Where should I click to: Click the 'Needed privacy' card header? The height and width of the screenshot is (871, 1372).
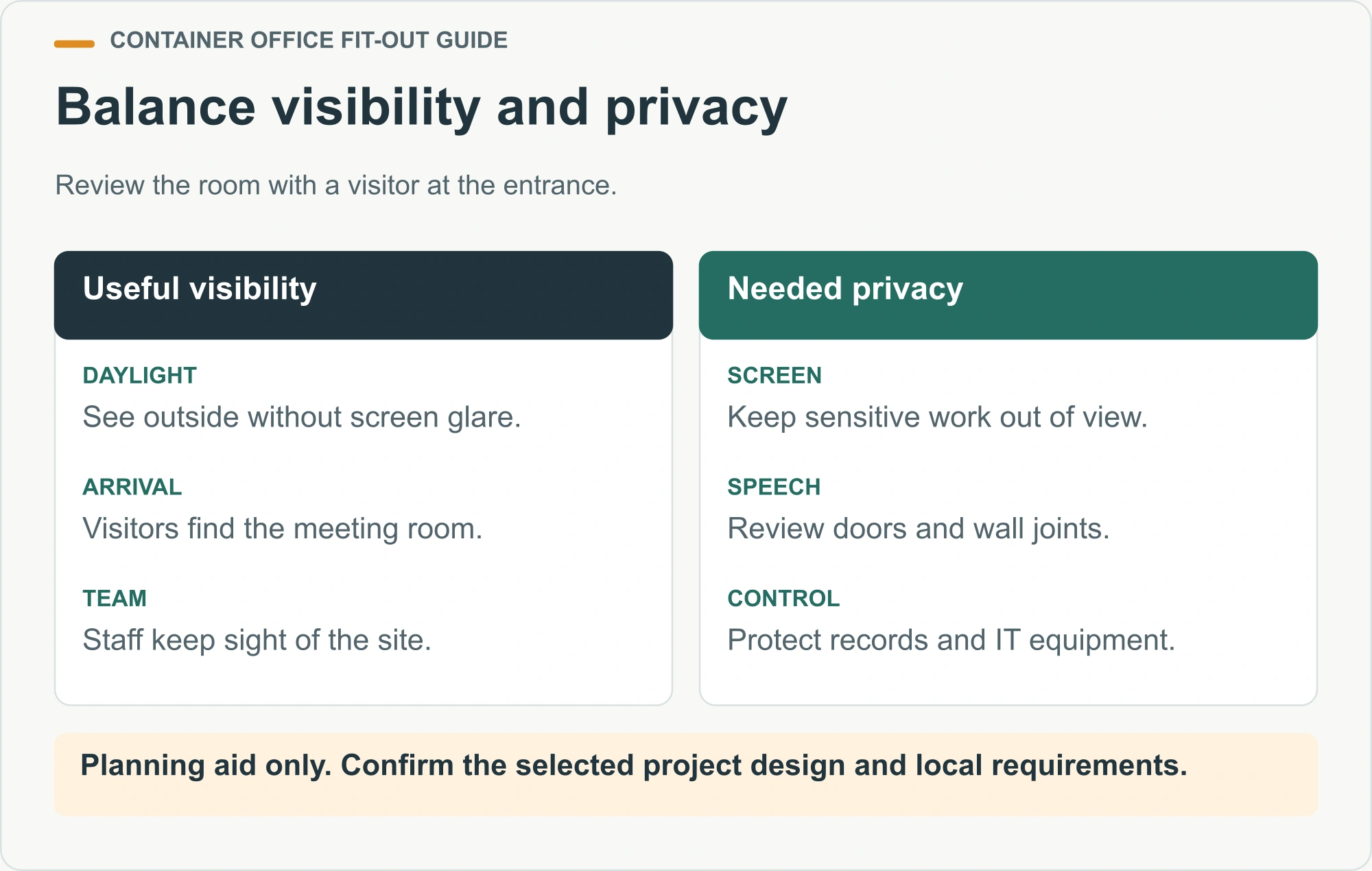pyautogui.click(x=1008, y=295)
